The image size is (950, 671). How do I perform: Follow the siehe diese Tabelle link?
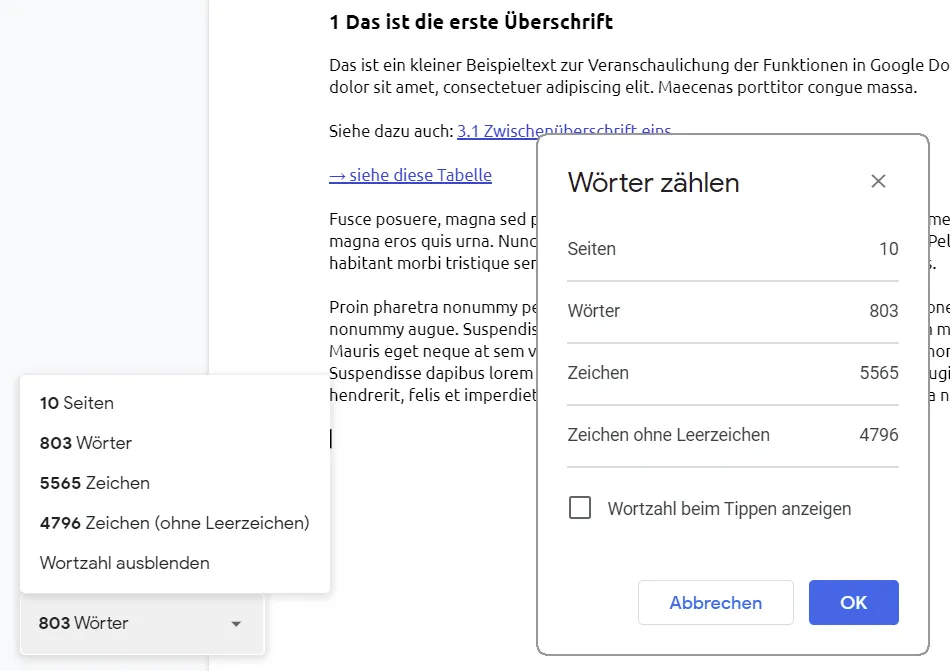(411, 176)
